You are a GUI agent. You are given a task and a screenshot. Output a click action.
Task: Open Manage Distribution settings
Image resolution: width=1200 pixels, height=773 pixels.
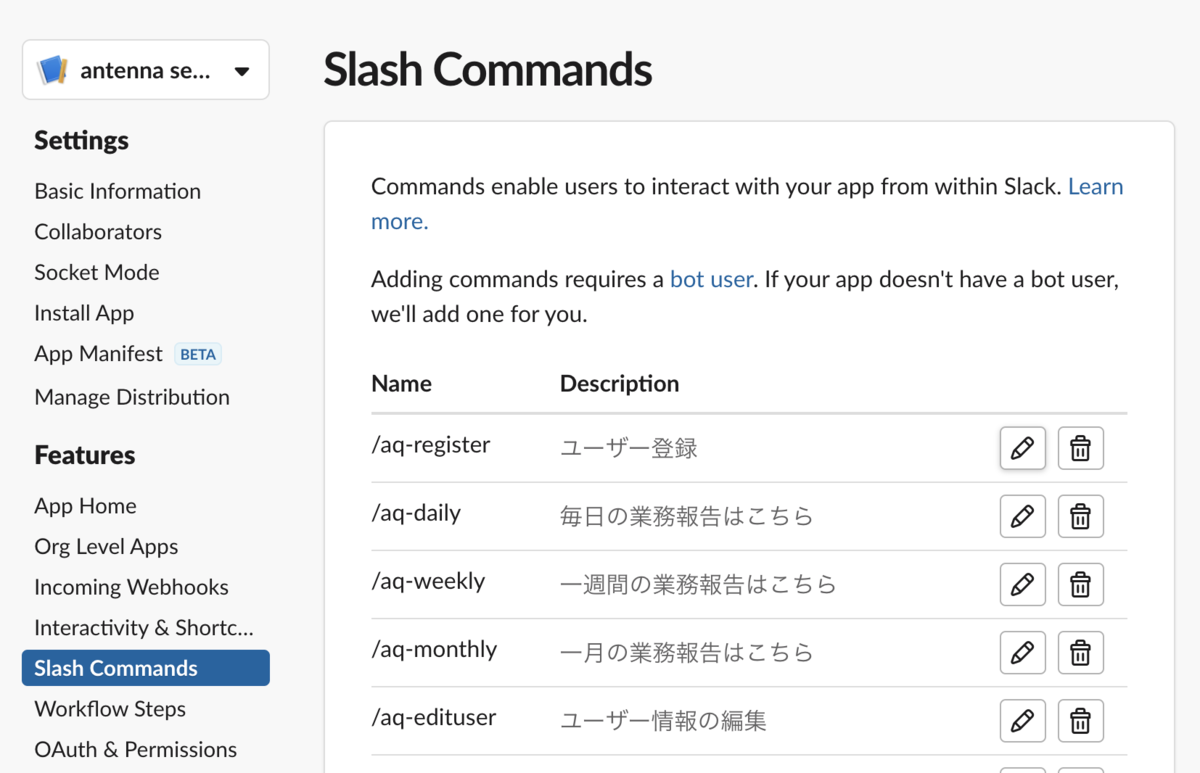[x=131, y=397]
